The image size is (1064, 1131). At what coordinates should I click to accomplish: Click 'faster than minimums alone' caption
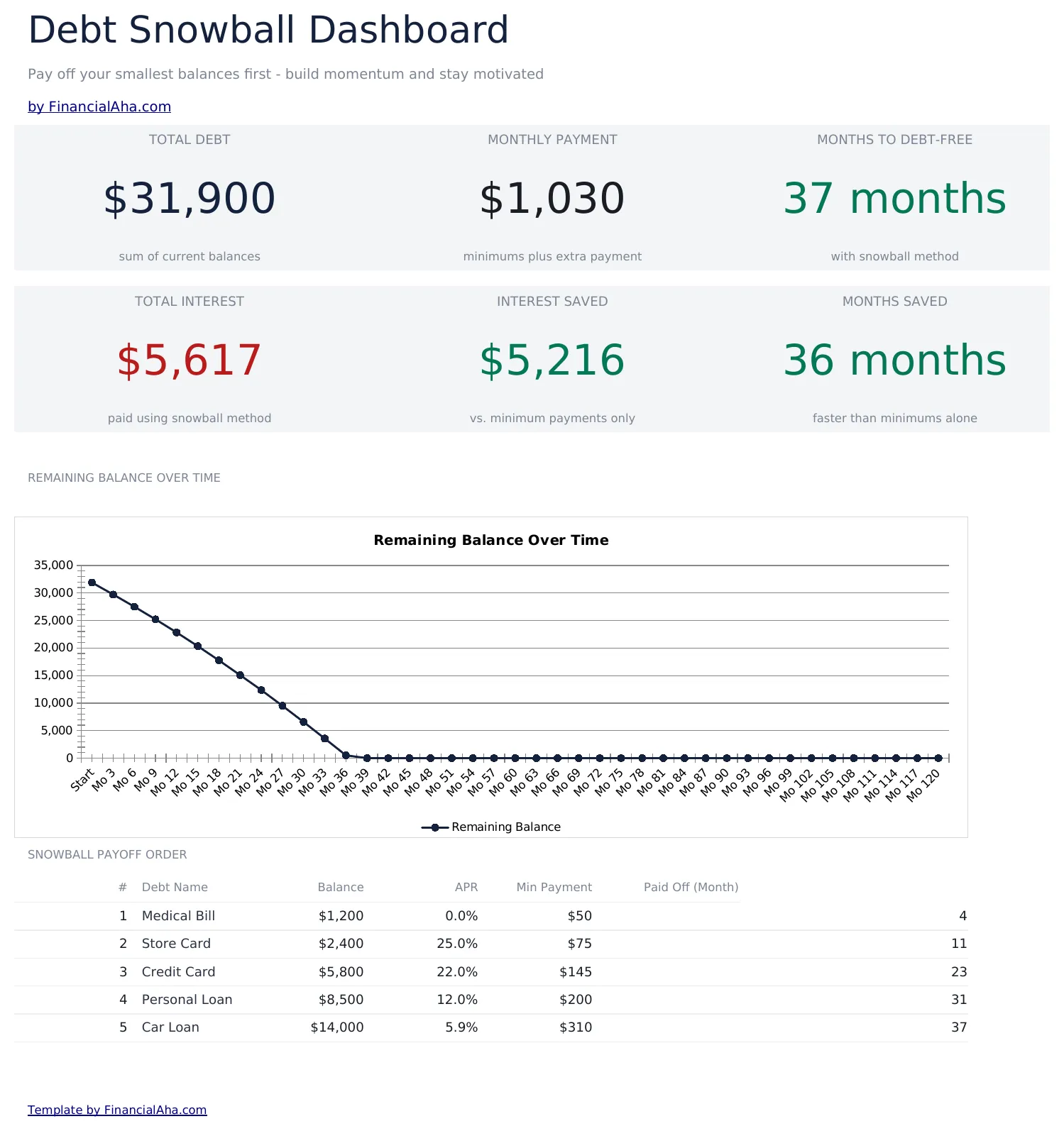[x=894, y=418]
